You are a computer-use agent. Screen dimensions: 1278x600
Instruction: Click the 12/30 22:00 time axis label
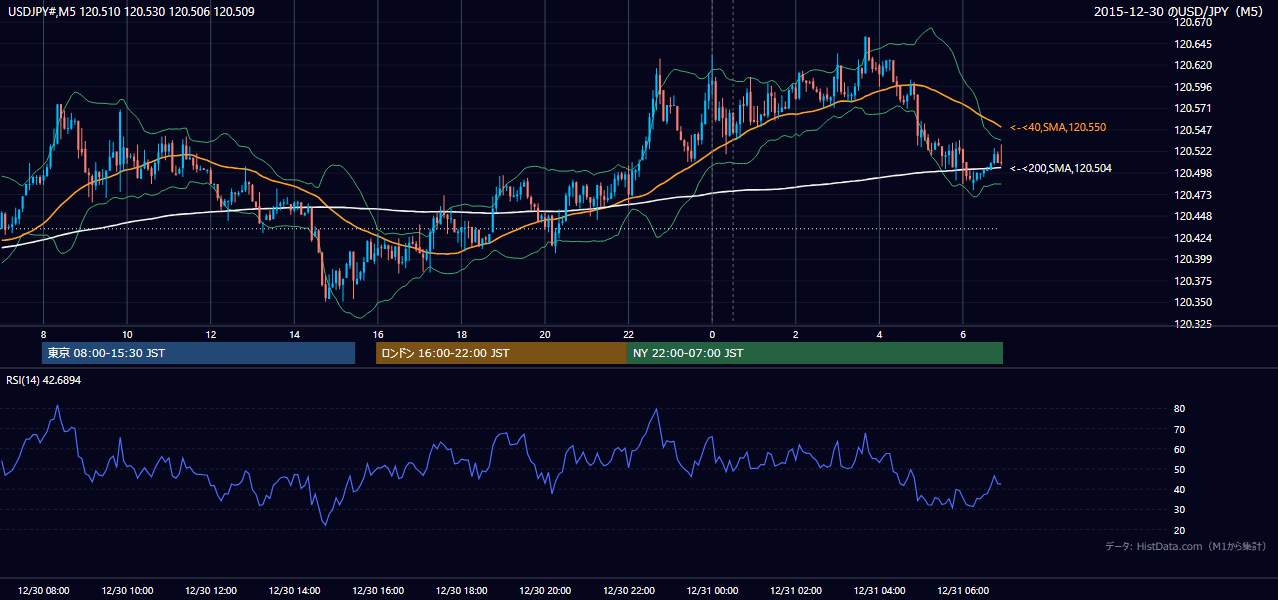[628, 591]
